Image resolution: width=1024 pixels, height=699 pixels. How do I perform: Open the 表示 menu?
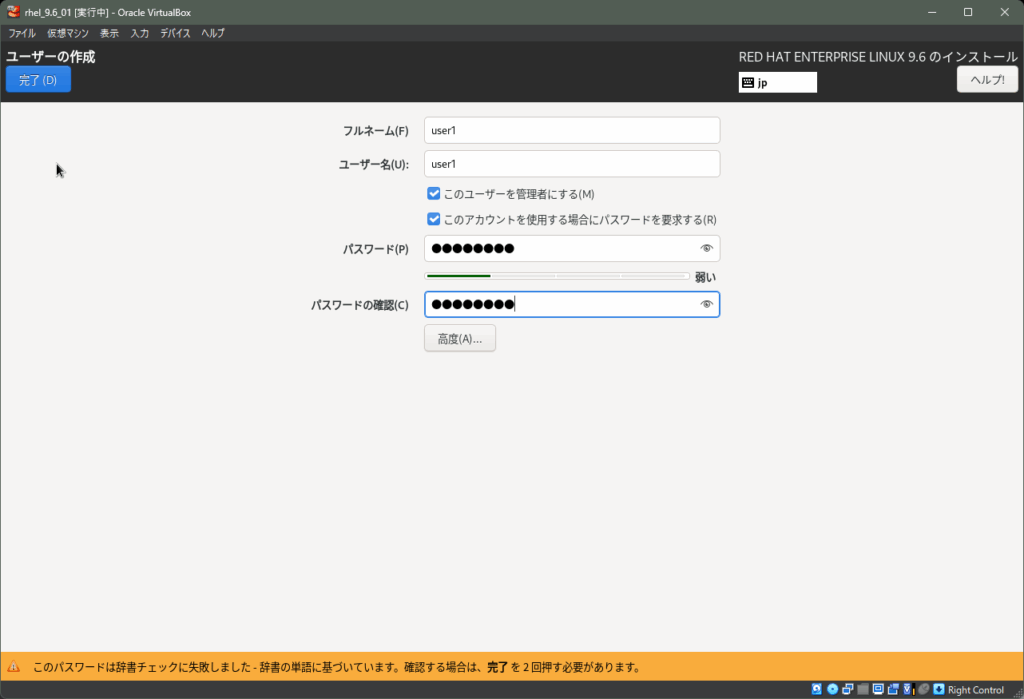pos(109,33)
